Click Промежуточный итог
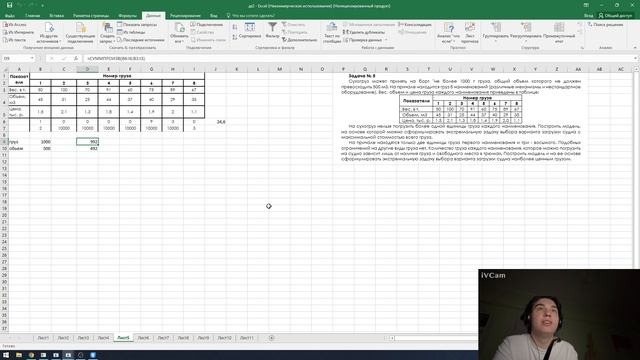Screen dimensions: 640x360 click(559, 33)
